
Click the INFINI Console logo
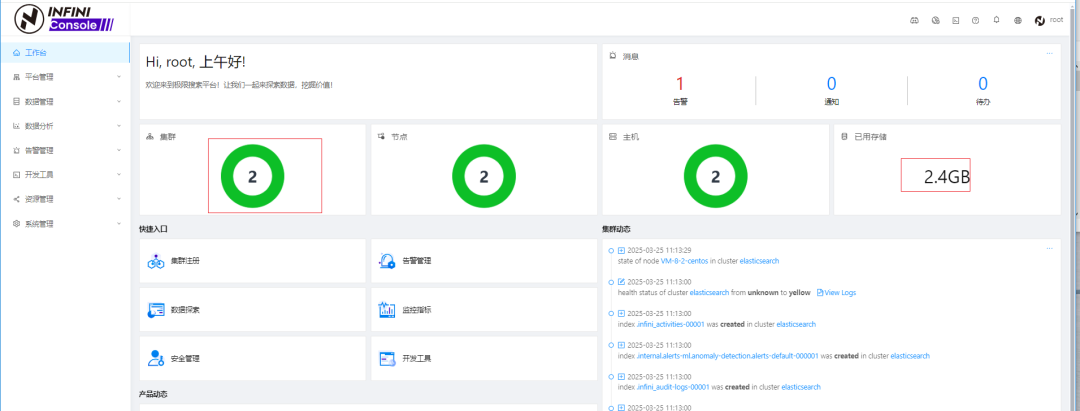coord(63,19)
